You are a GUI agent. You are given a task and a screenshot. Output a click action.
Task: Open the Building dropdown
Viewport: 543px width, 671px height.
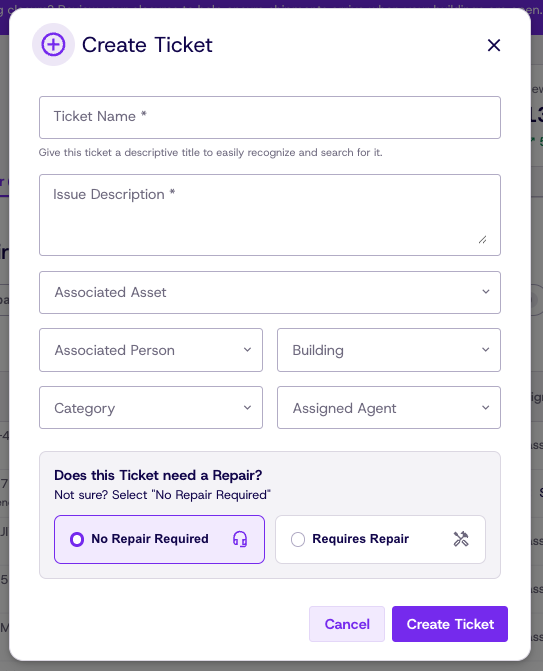[389, 350]
